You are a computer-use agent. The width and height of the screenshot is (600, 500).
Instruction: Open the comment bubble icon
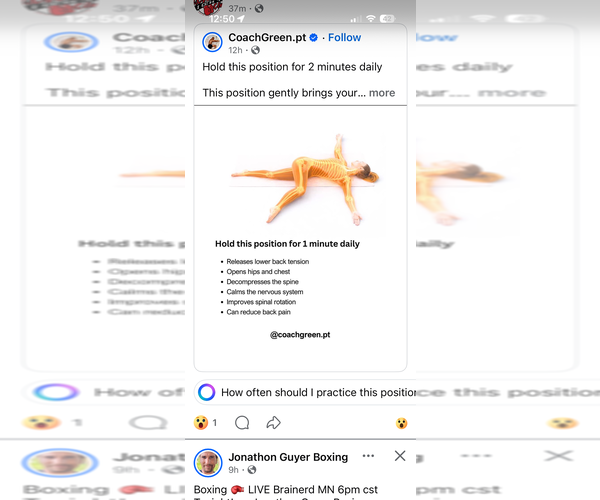click(242, 423)
